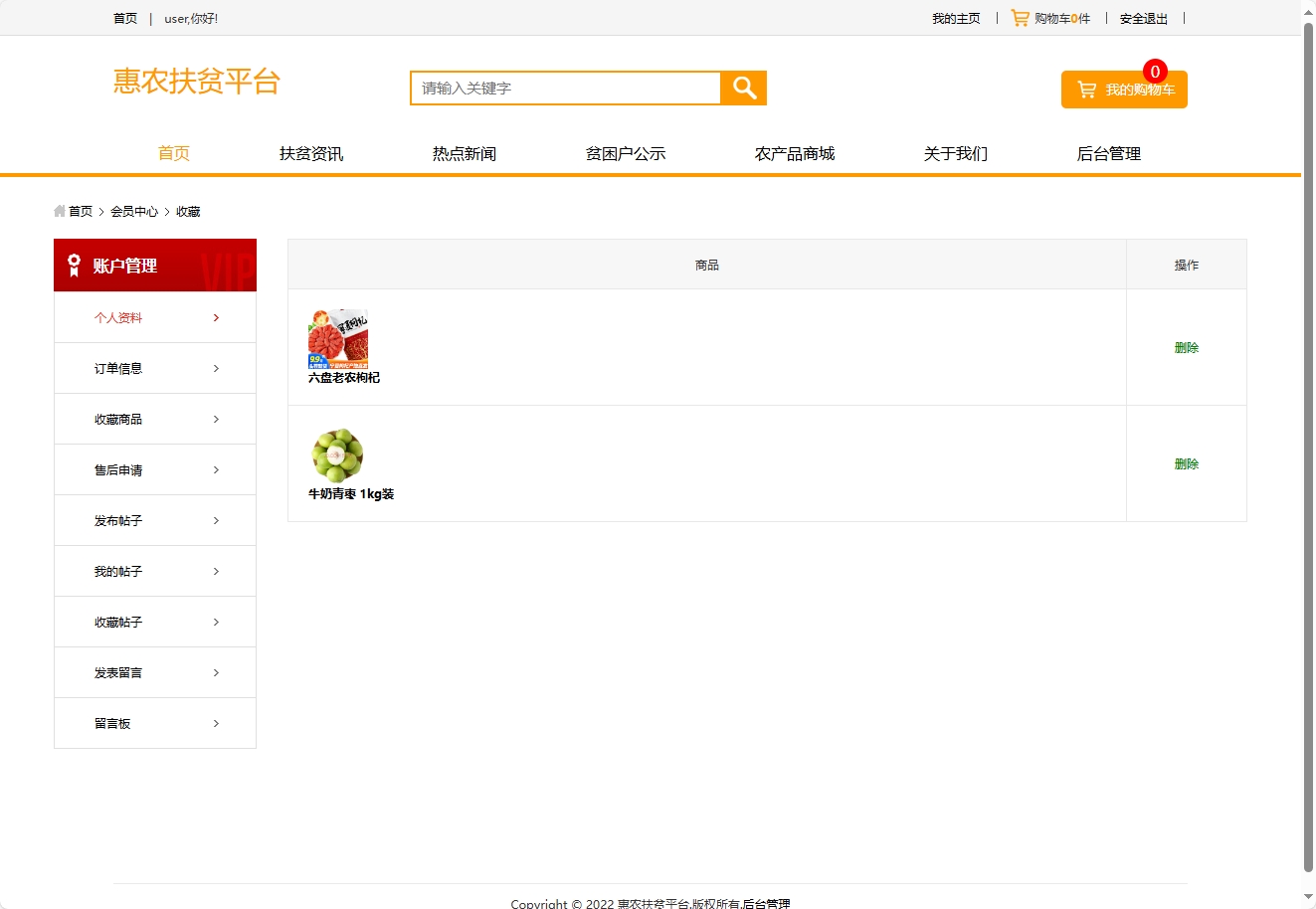Viewport: 1316px width, 909px height.
Task: Click 安全退出 to log out
Action: [x=1143, y=17]
